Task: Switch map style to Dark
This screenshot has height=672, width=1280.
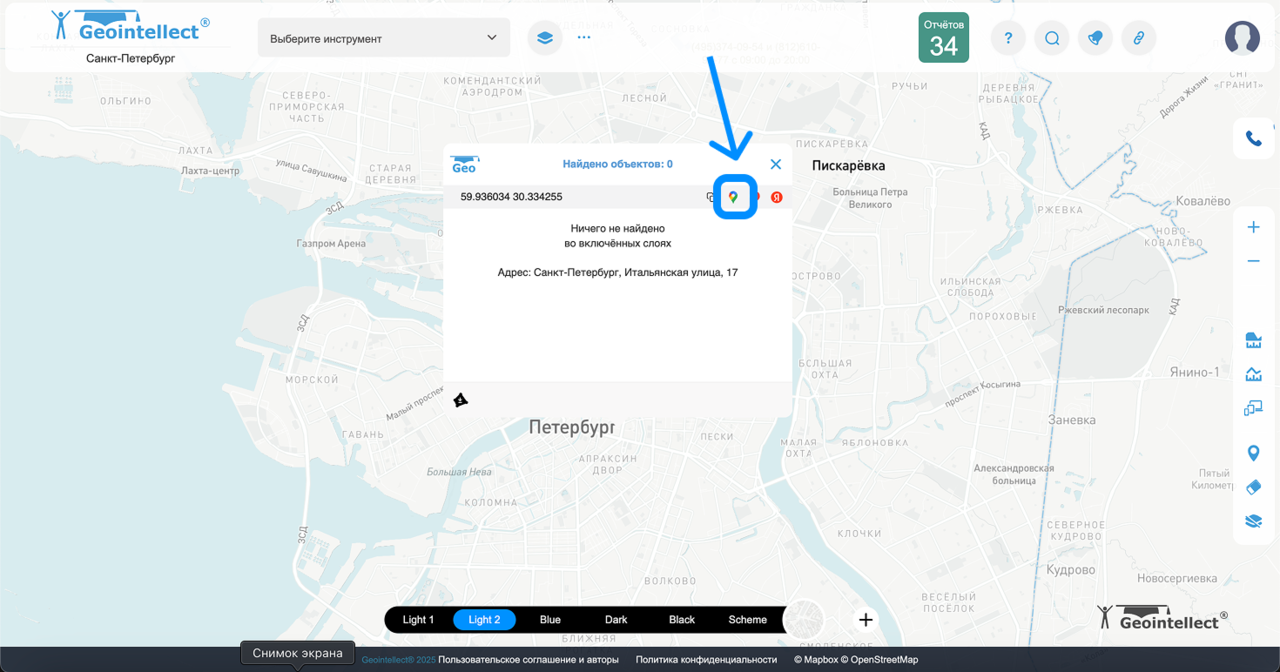Action: pos(616,620)
